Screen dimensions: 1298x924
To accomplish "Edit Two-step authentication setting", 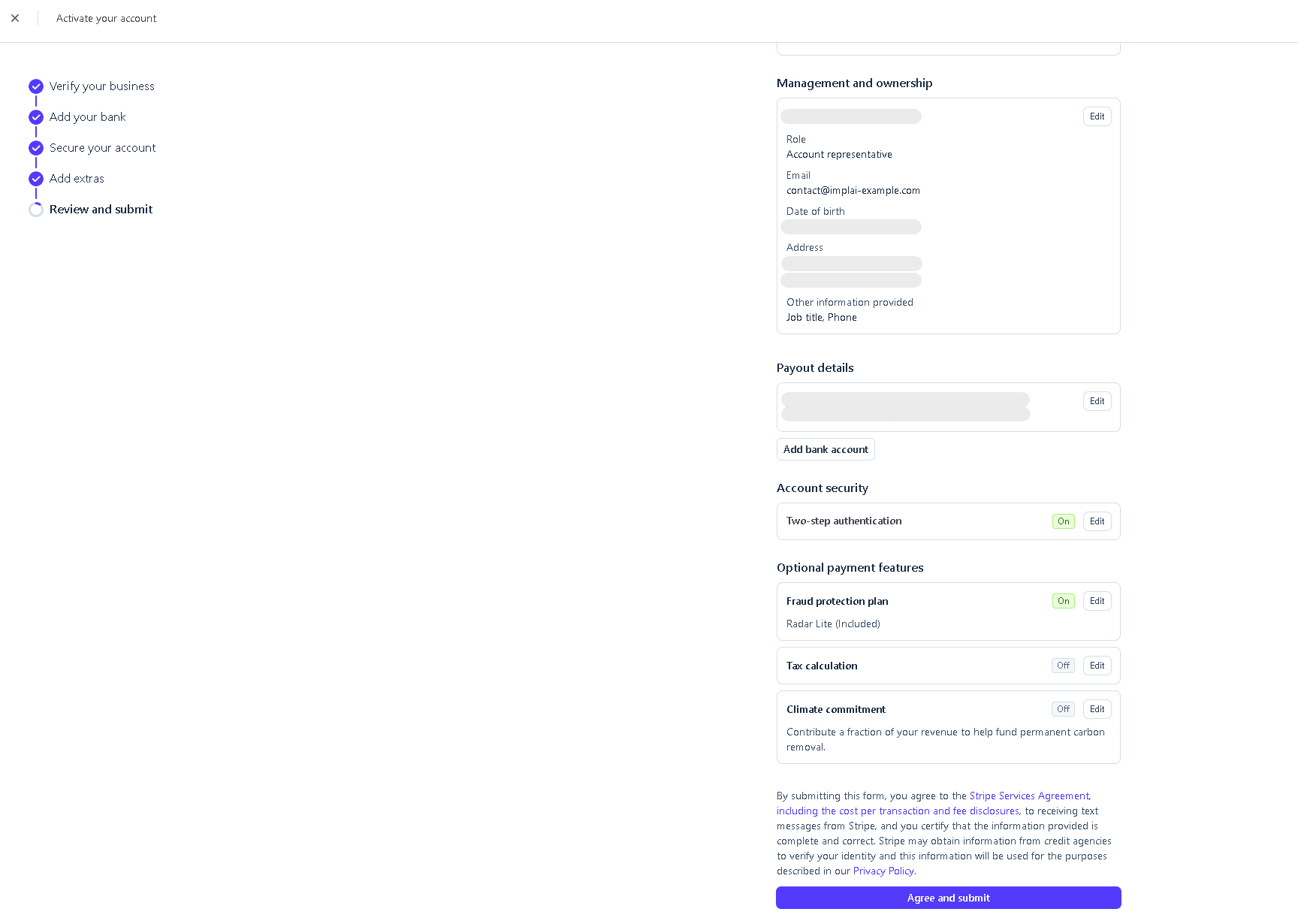I will click(1097, 521).
